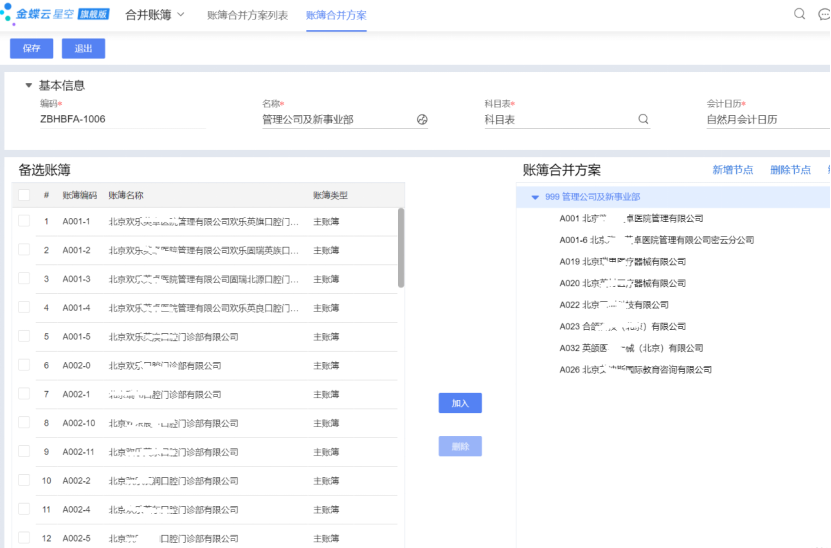Select the 账簿合并方案 tab

[336, 15]
